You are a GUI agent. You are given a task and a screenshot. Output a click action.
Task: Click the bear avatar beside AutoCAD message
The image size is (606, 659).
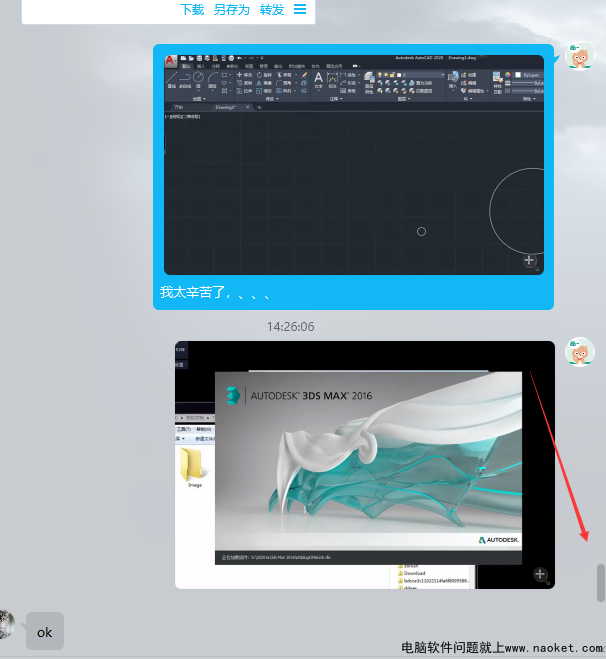pyautogui.click(x=580, y=56)
